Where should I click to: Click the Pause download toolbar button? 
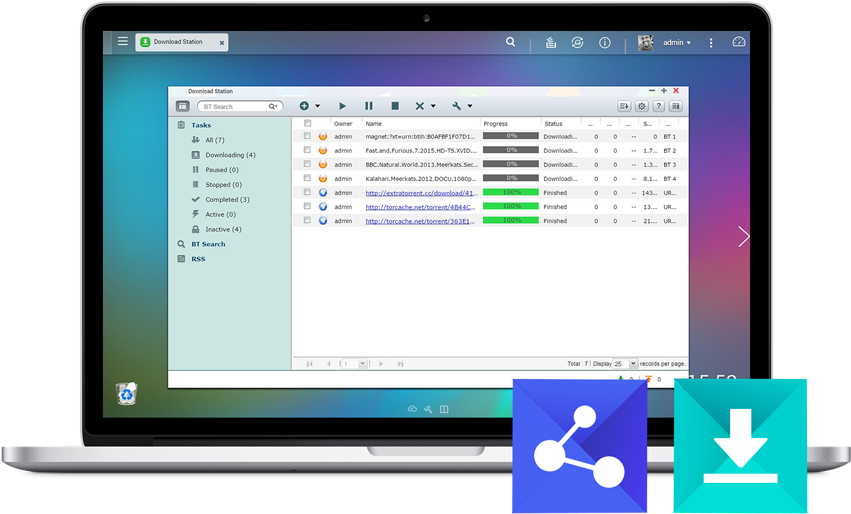368,106
